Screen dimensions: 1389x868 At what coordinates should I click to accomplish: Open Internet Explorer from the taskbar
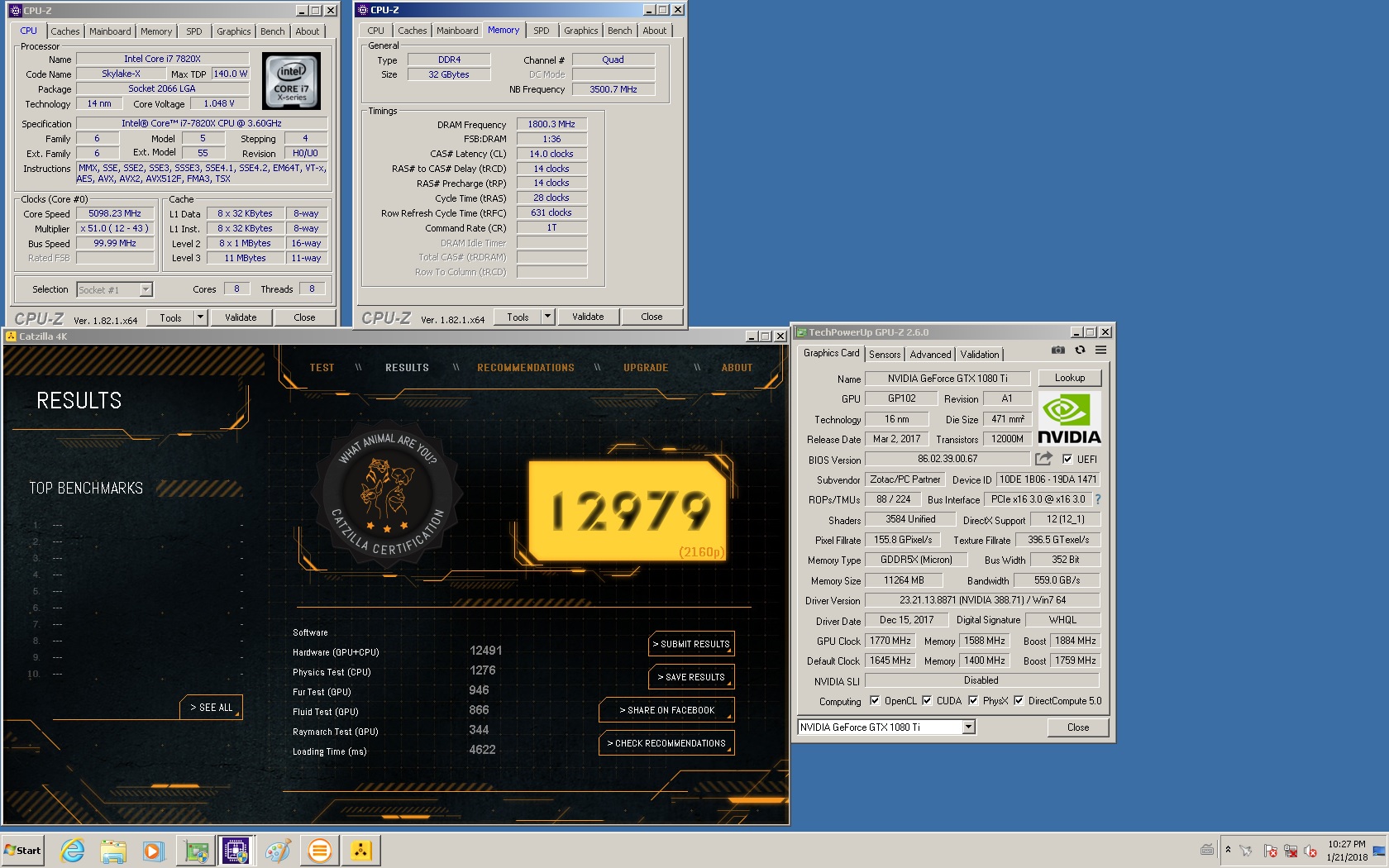coord(73,850)
